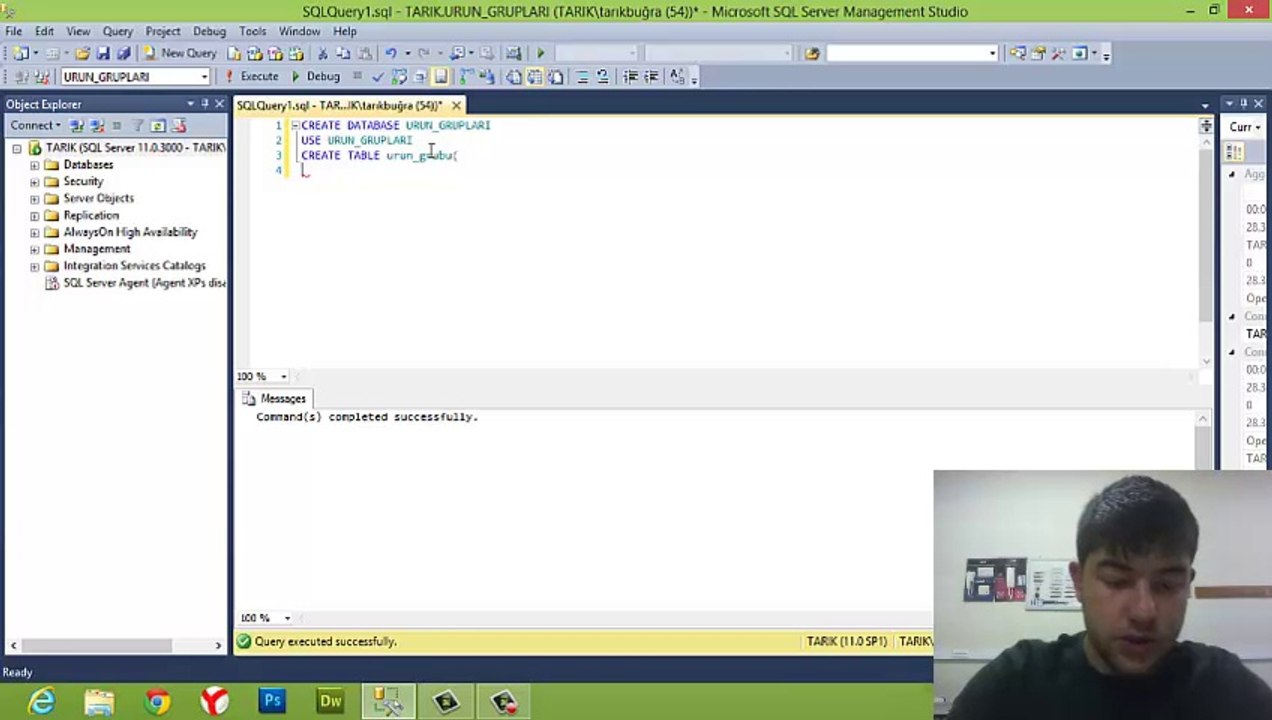Expand the Management folder
The image size is (1272, 720).
[35, 249]
